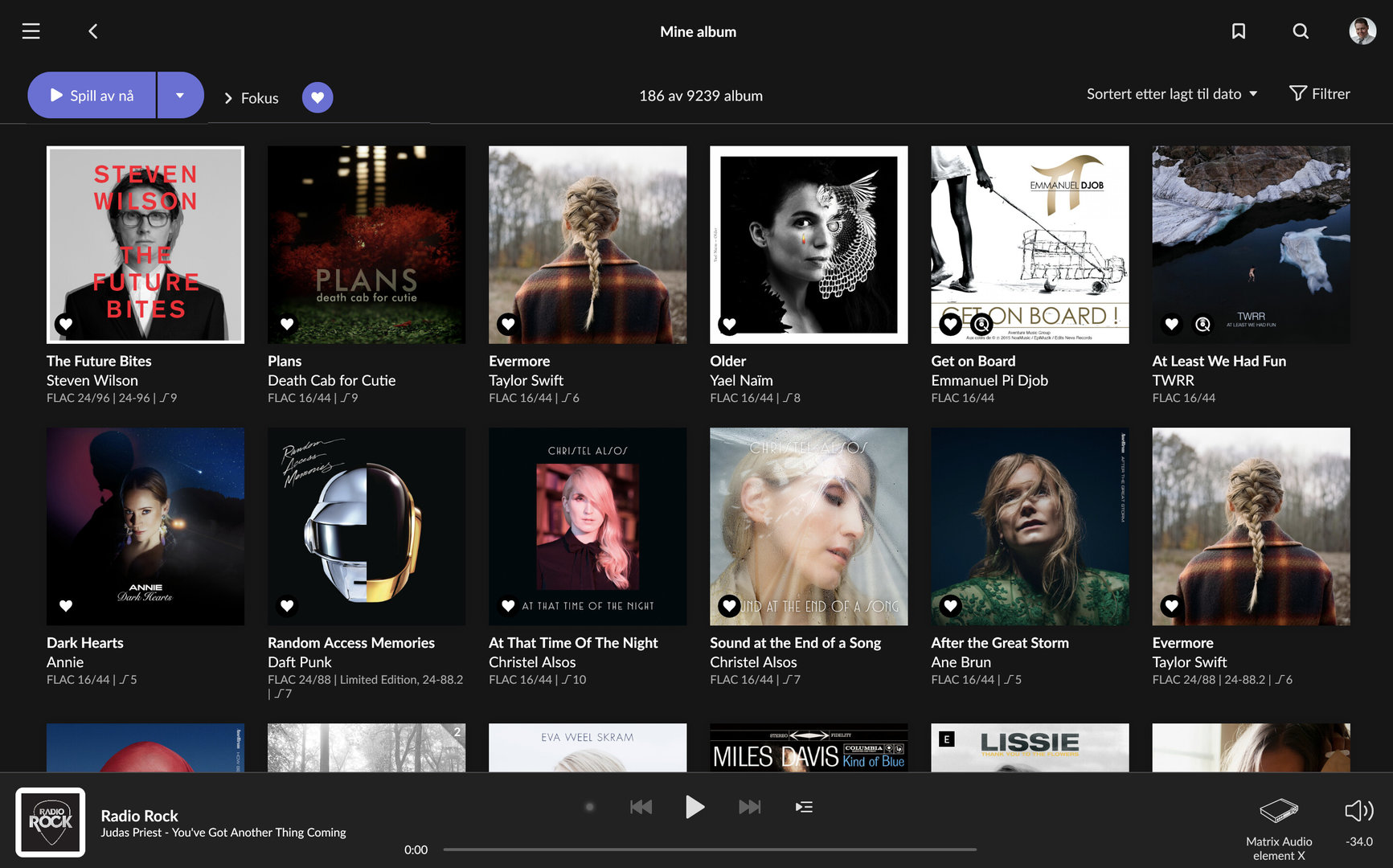Toggle the purple favorites heart filter
Screen dimensions: 1393x868
[x=318, y=98]
